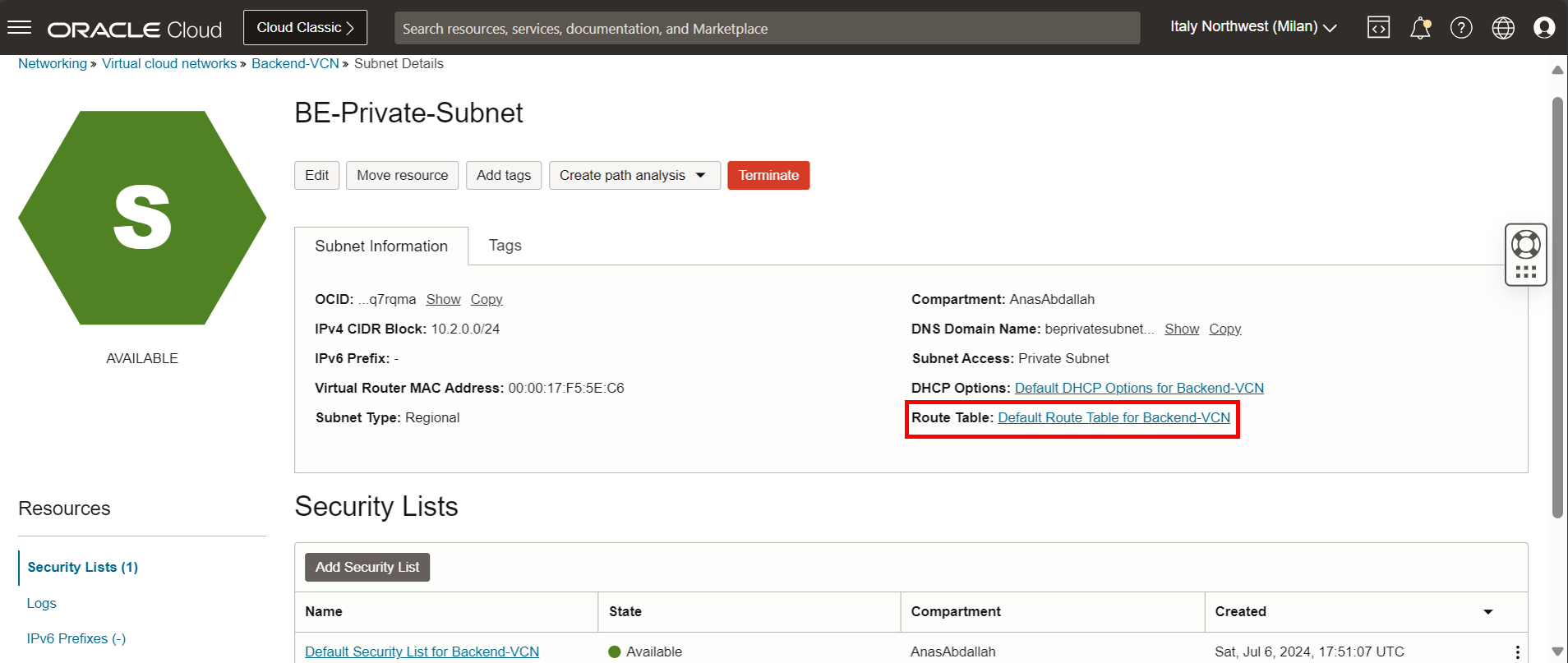
Task: Open the Italy Northwest (Milan) region dropdown
Action: tap(1253, 27)
